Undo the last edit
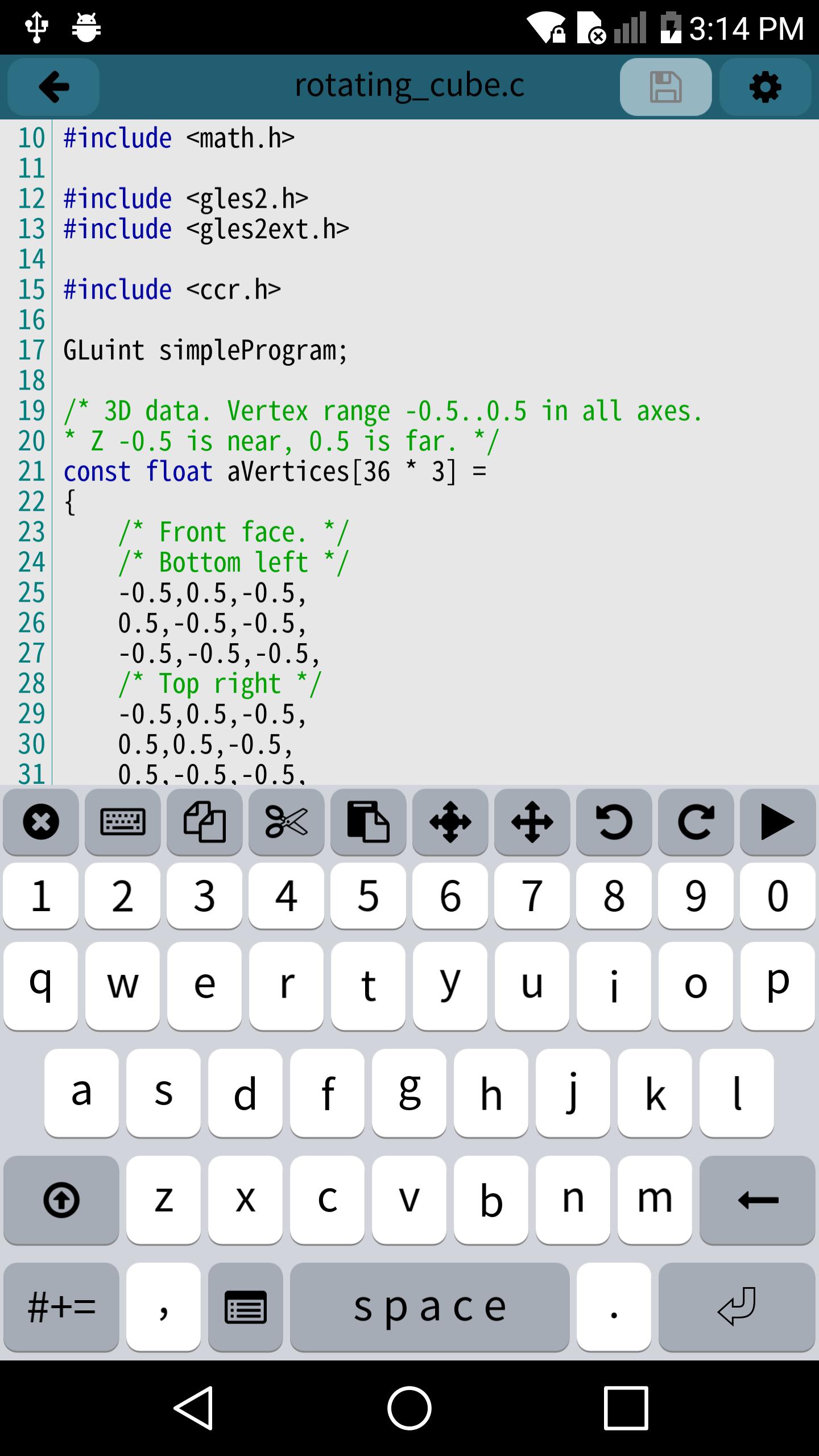This screenshot has height=1456, width=819. coord(614,822)
